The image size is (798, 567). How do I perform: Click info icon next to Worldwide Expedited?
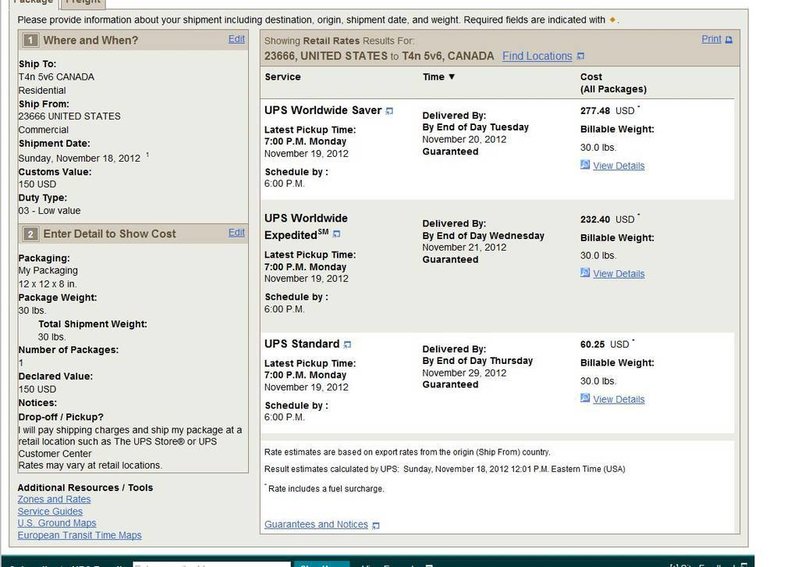pos(336,234)
